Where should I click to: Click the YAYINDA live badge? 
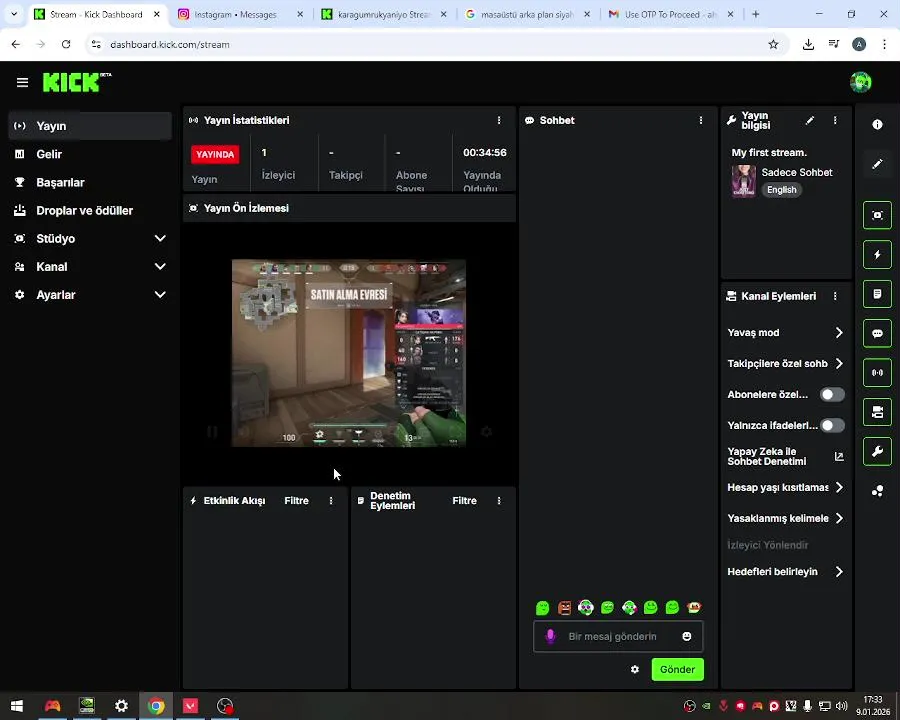pyautogui.click(x=215, y=154)
